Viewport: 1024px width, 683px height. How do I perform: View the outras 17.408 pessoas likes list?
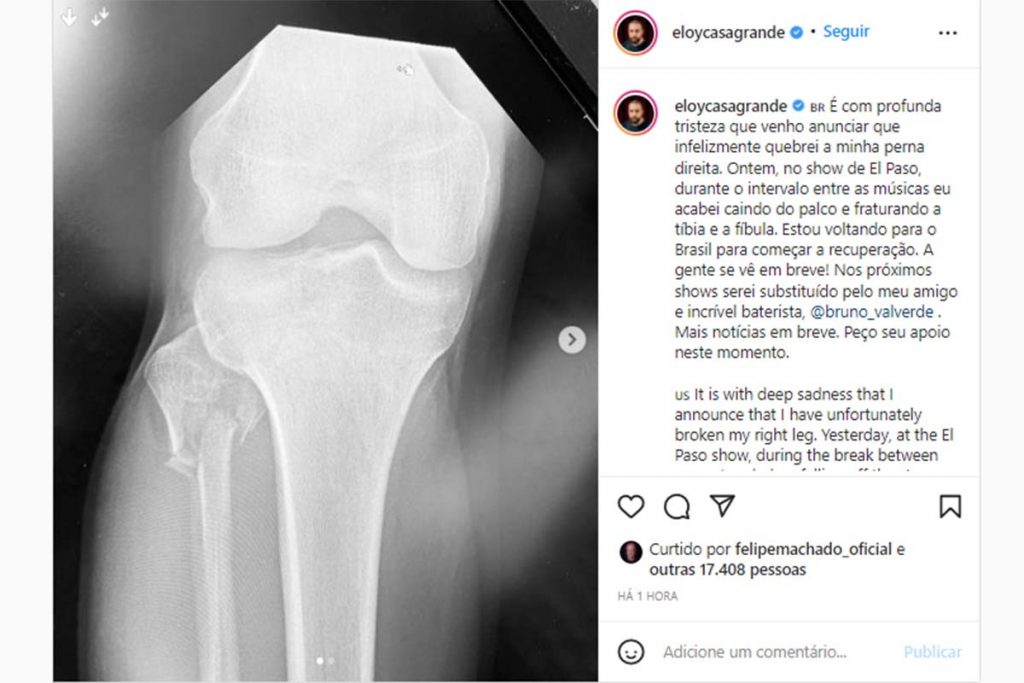[728, 569]
